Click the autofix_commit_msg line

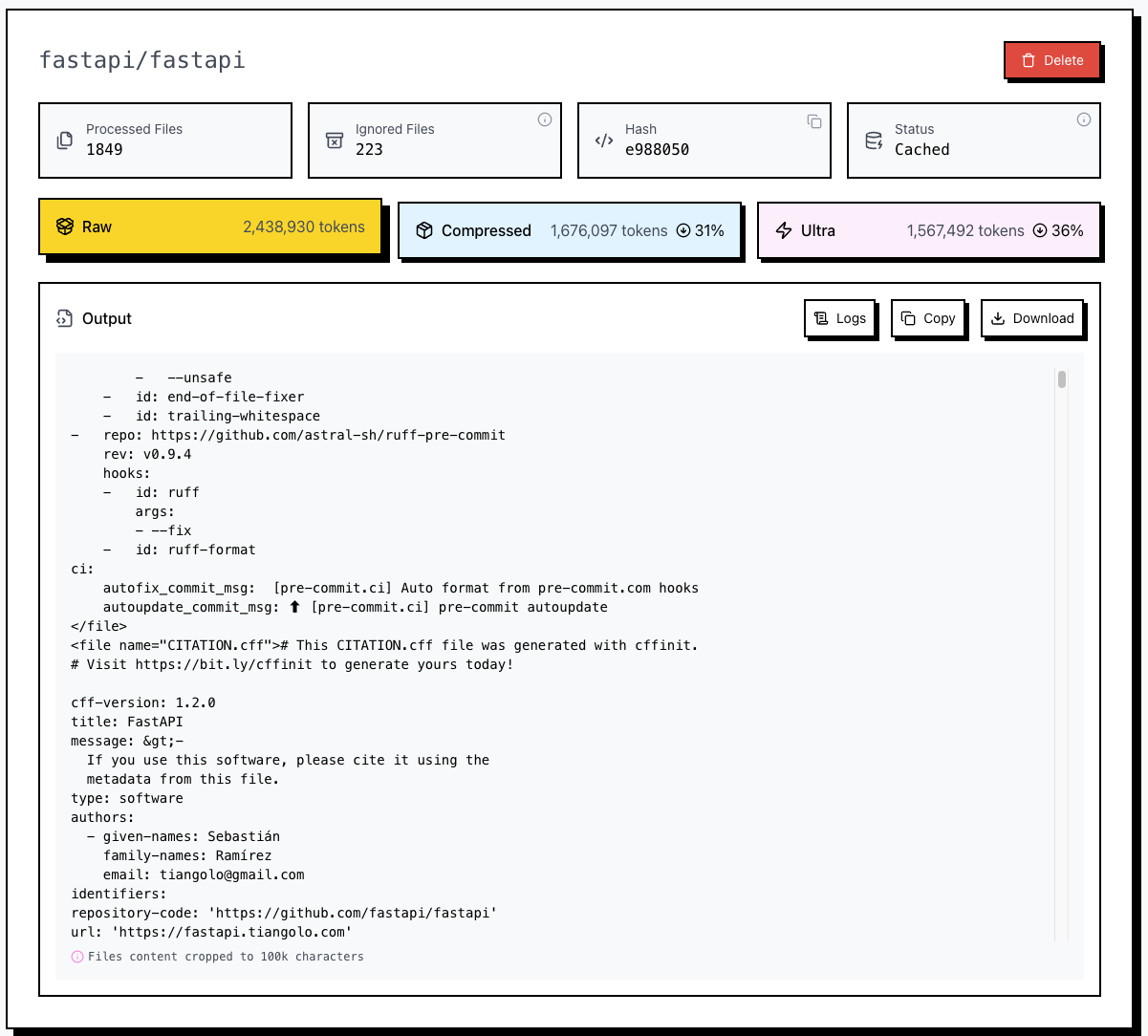tap(401, 588)
